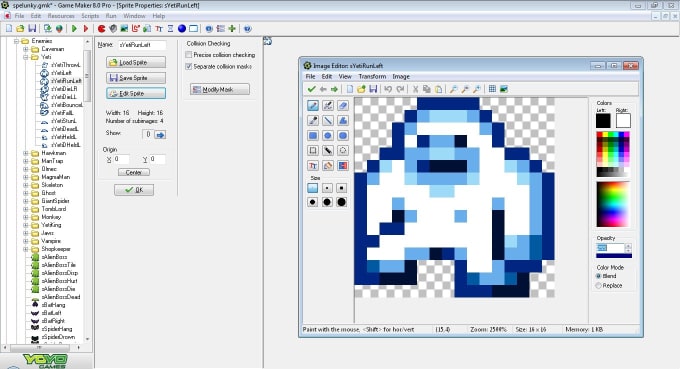Pick the largest round brush size
This screenshot has width=680, height=369.
[342, 202]
